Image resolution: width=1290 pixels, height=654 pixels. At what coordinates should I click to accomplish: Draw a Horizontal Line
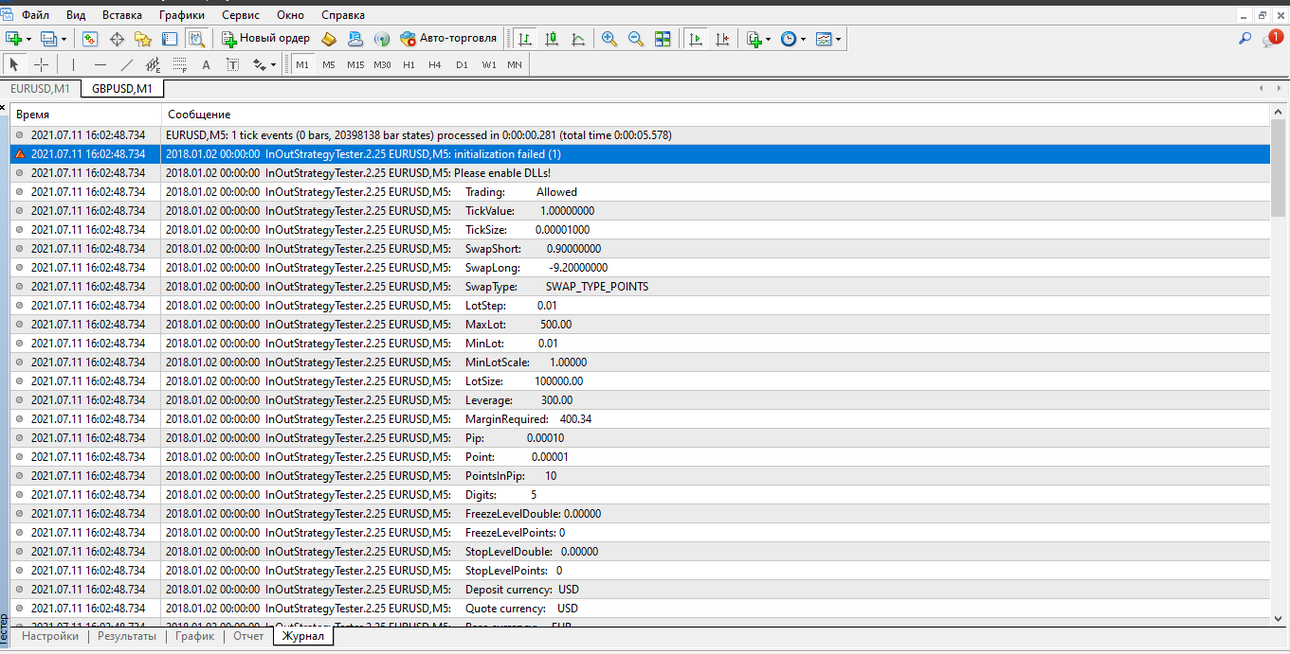click(x=100, y=64)
